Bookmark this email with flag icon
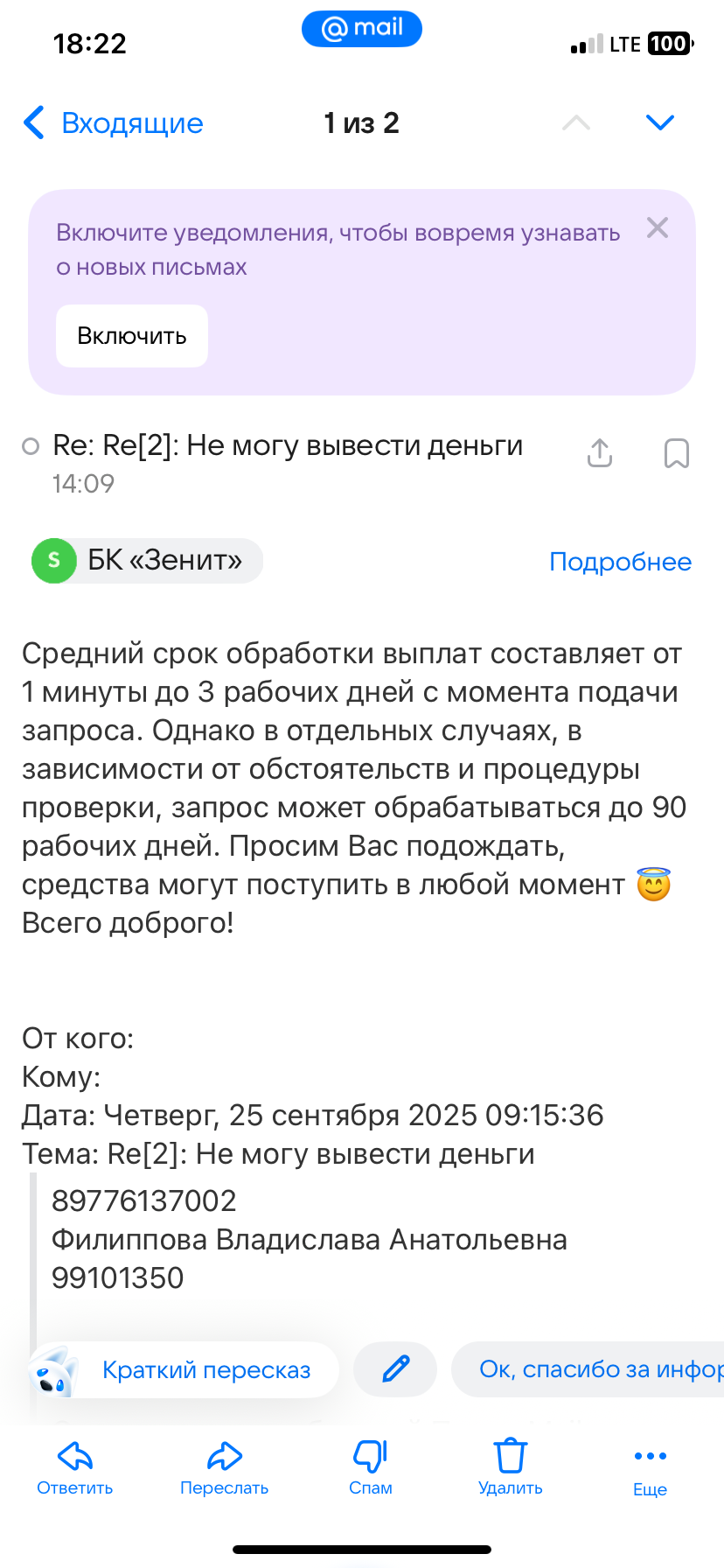 pyautogui.click(x=677, y=453)
